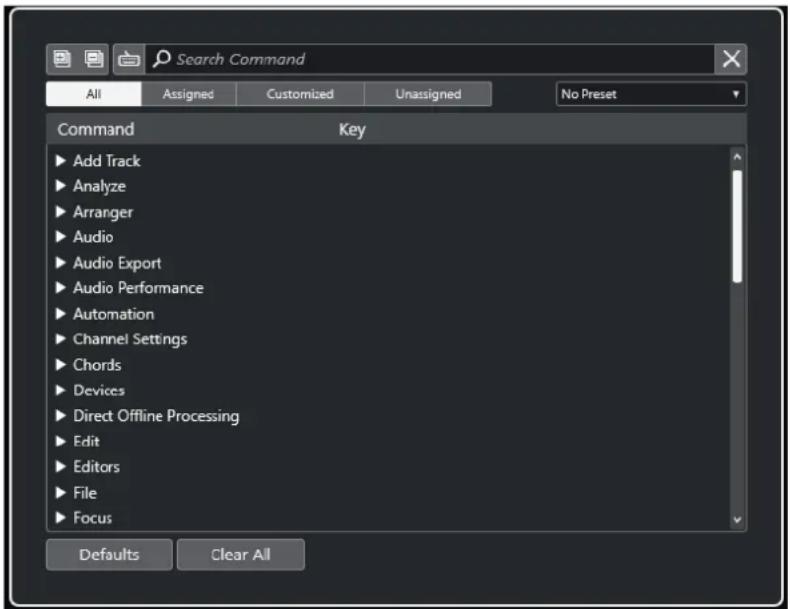
Task: Expand the Channel Settings category
Action: [x=61, y=339]
